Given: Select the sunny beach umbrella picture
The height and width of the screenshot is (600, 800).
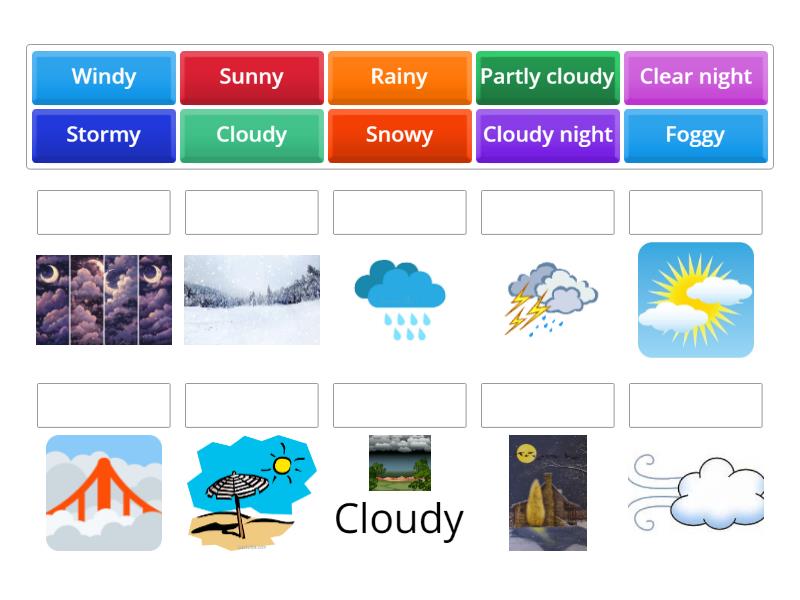Looking at the screenshot, I should 249,493.
